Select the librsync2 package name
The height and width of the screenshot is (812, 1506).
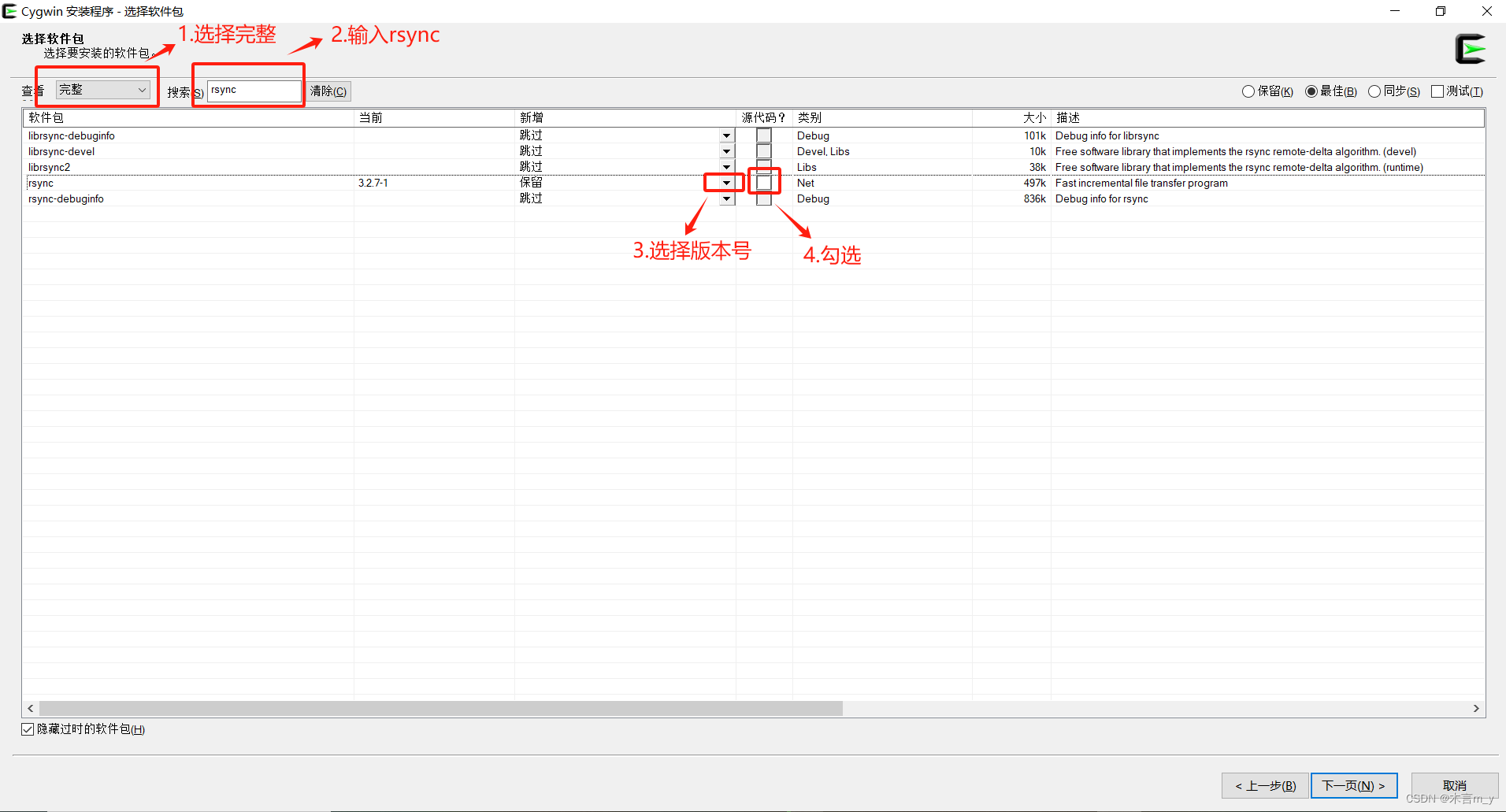(49, 167)
